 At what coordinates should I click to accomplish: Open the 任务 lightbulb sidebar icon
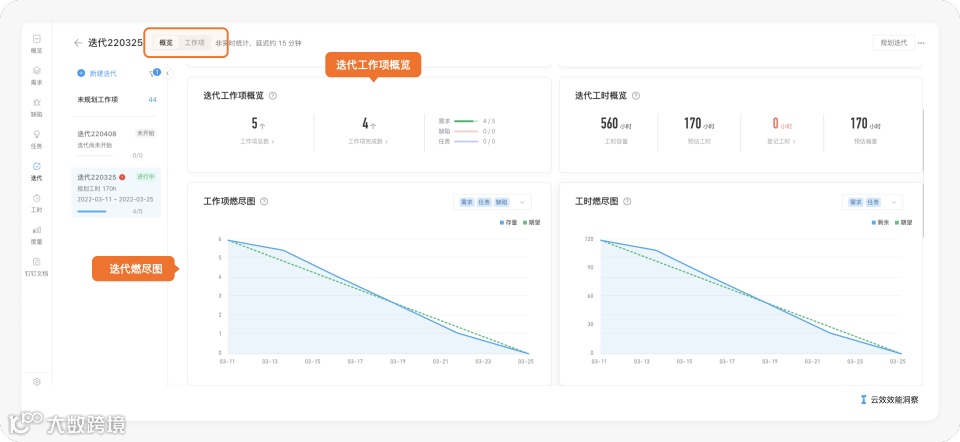(36, 134)
